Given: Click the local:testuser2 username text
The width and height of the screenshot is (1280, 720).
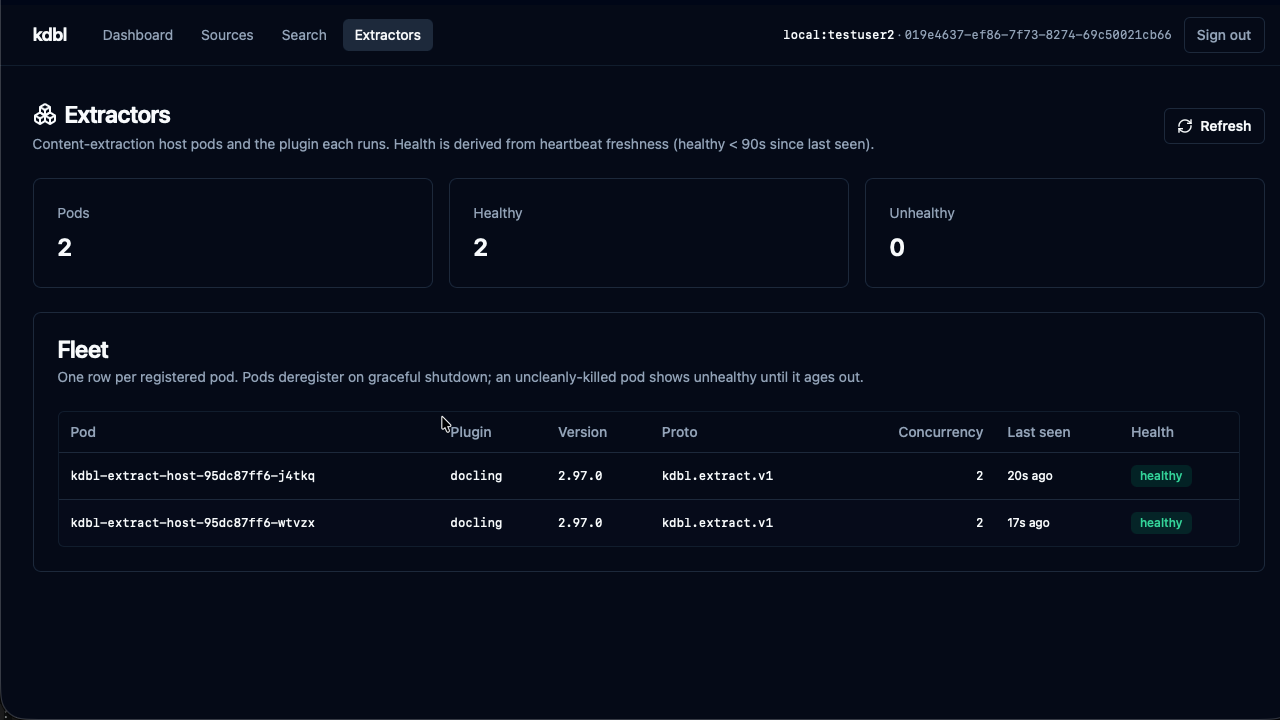Looking at the screenshot, I should [838, 35].
